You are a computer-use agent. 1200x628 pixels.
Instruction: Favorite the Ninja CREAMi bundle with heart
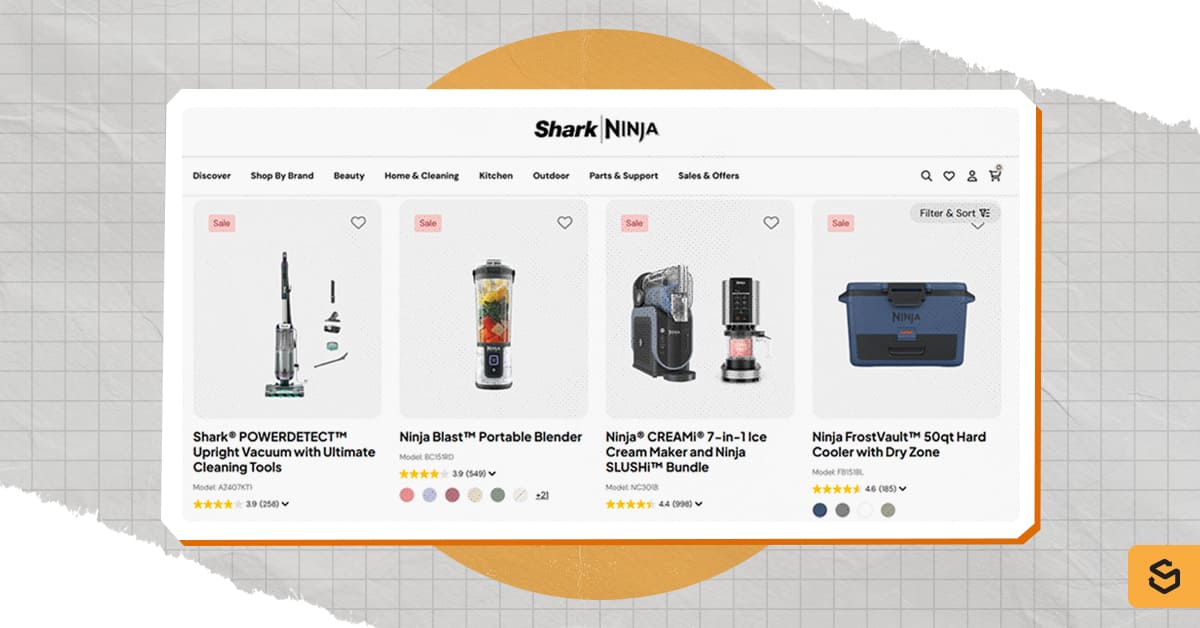(x=770, y=223)
